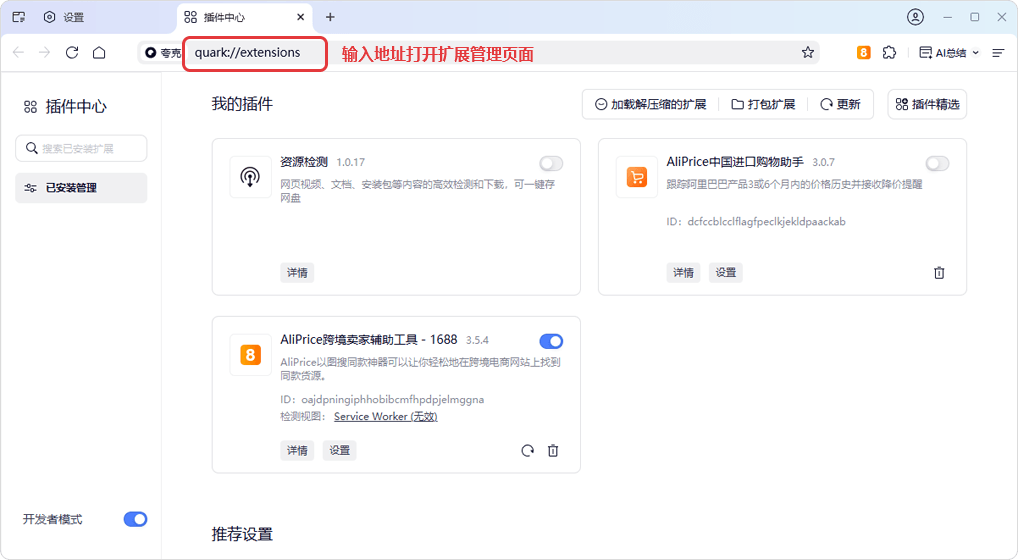Open the AliPrice extension icon in toolbar

864,53
